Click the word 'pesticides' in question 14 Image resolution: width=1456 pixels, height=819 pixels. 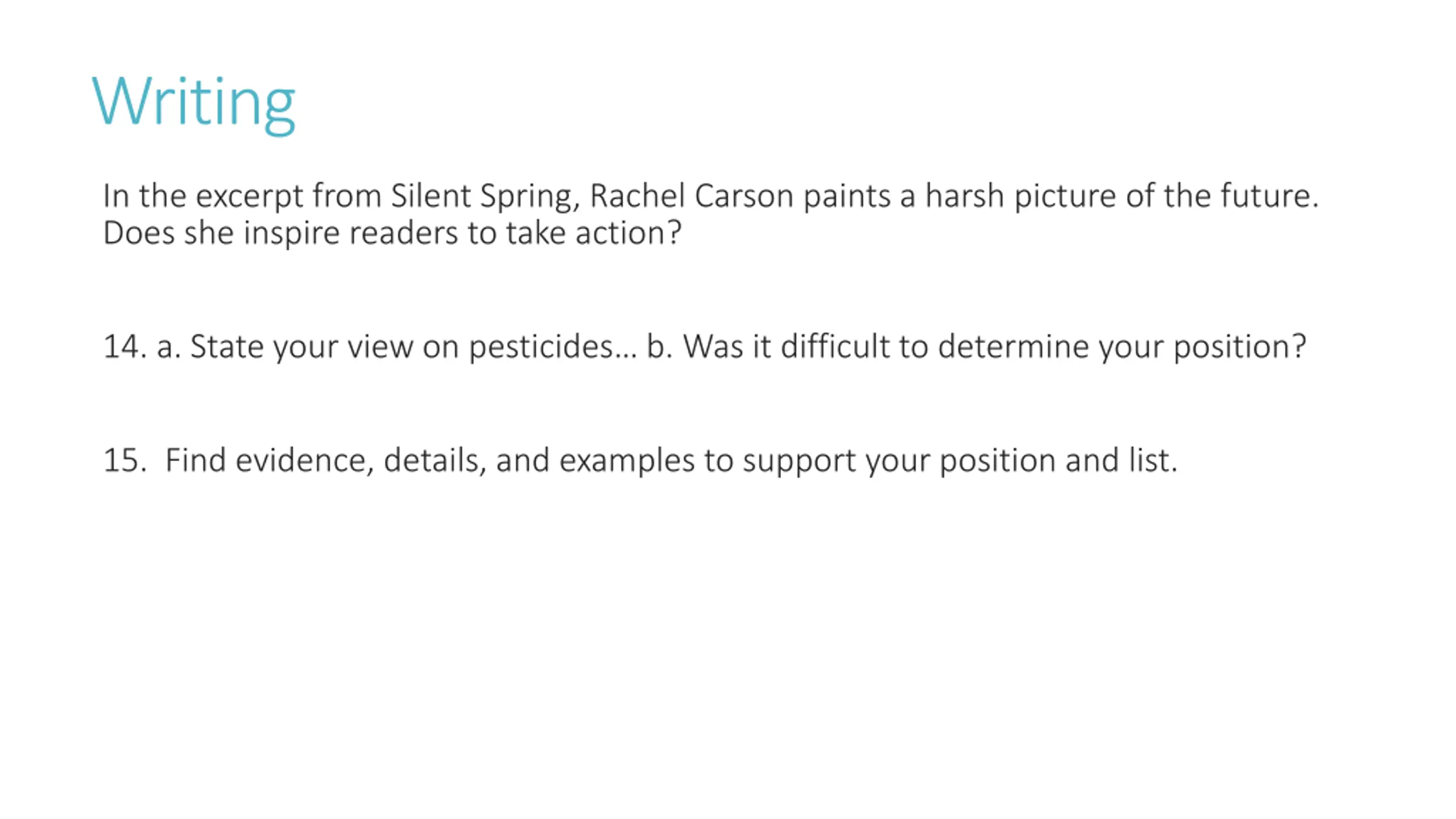click(x=541, y=348)
